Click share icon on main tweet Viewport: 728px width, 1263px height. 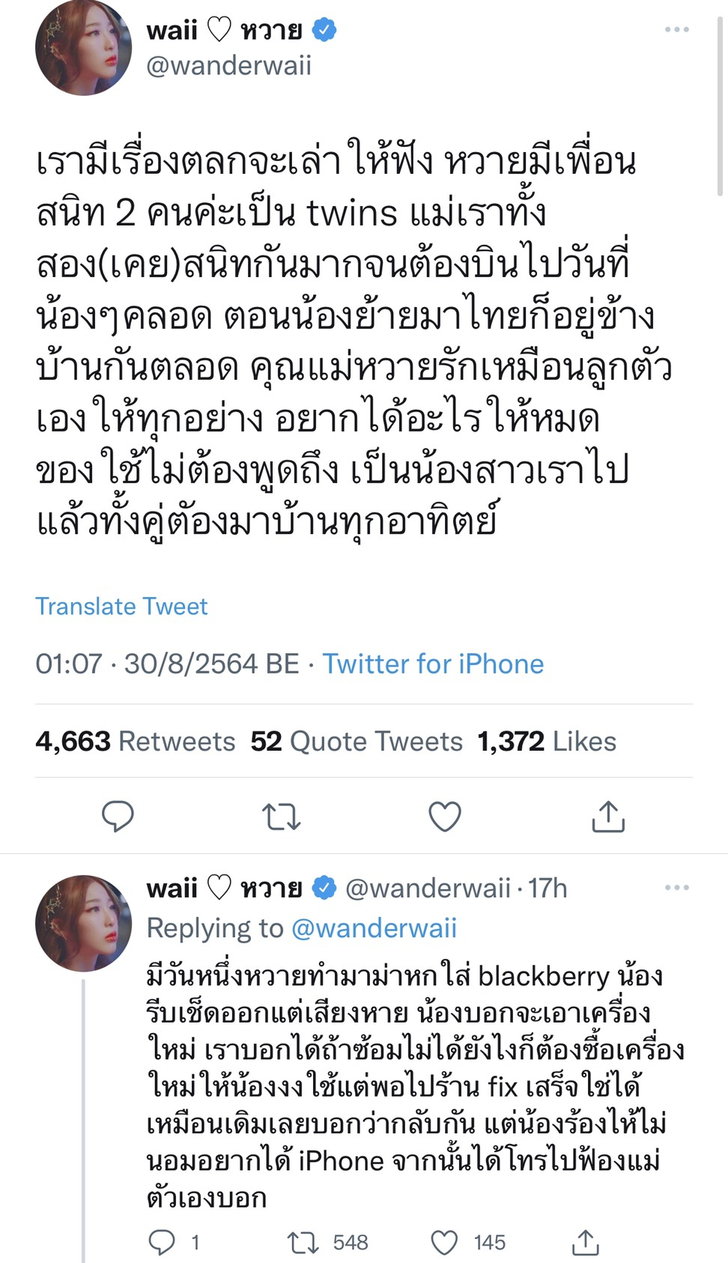coord(607,817)
